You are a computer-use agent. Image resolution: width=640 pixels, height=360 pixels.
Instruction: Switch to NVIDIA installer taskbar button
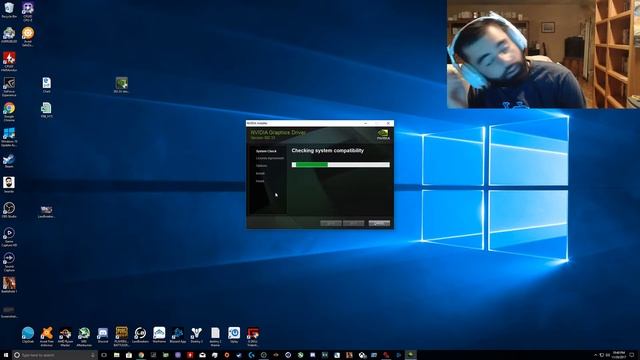[411, 355]
